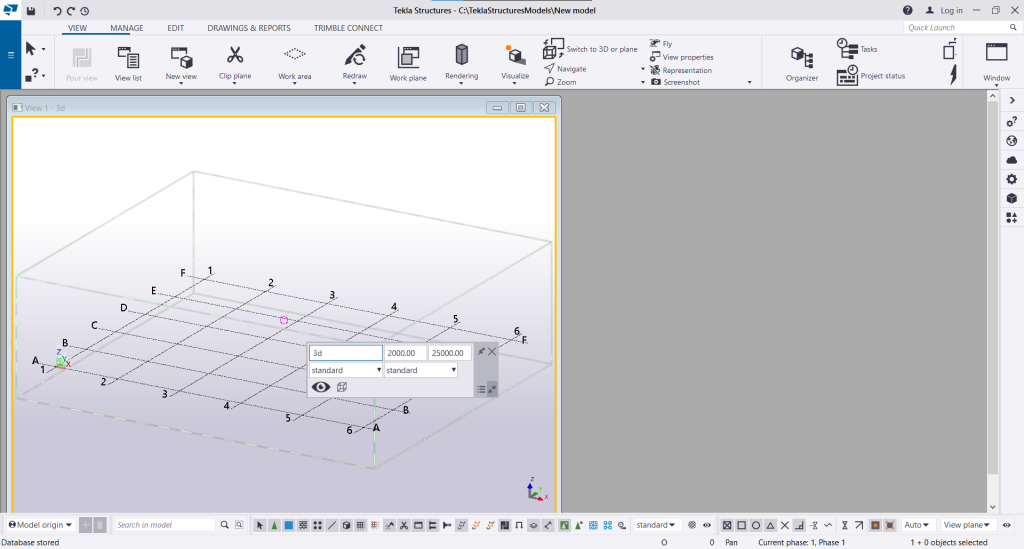Toggle the eye icon at status bar end

point(1006,525)
